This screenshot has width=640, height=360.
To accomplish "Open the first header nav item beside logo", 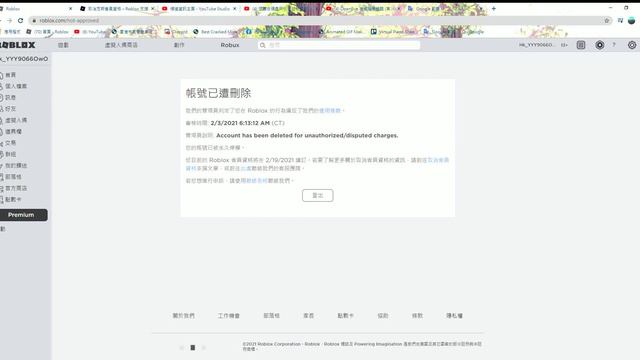I will 63,45.
